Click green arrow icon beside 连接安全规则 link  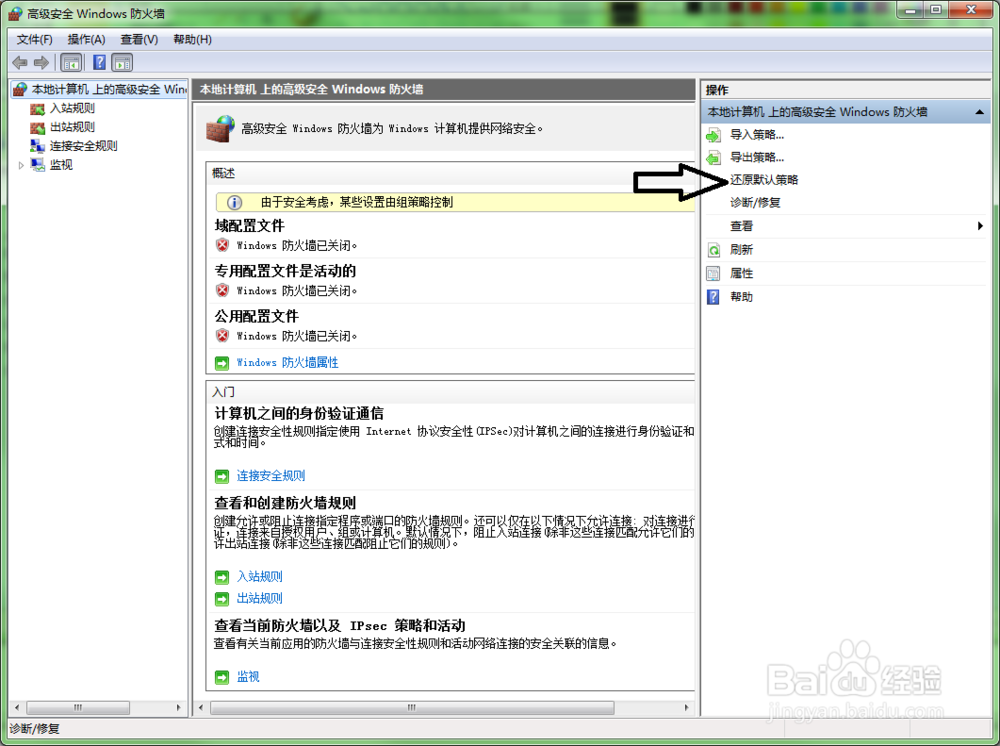[222, 476]
